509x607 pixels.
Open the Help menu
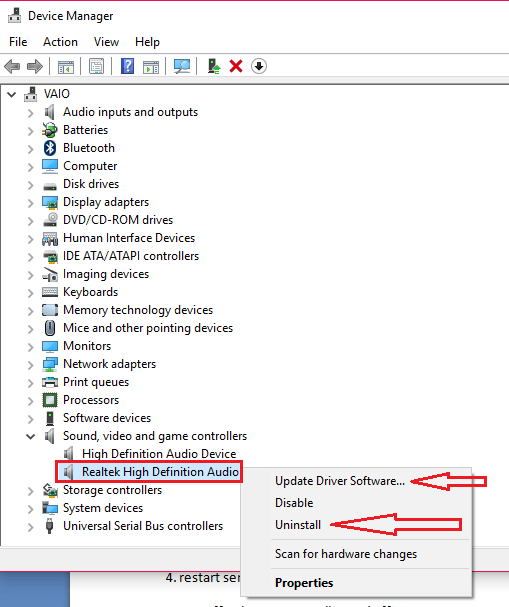(147, 42)
